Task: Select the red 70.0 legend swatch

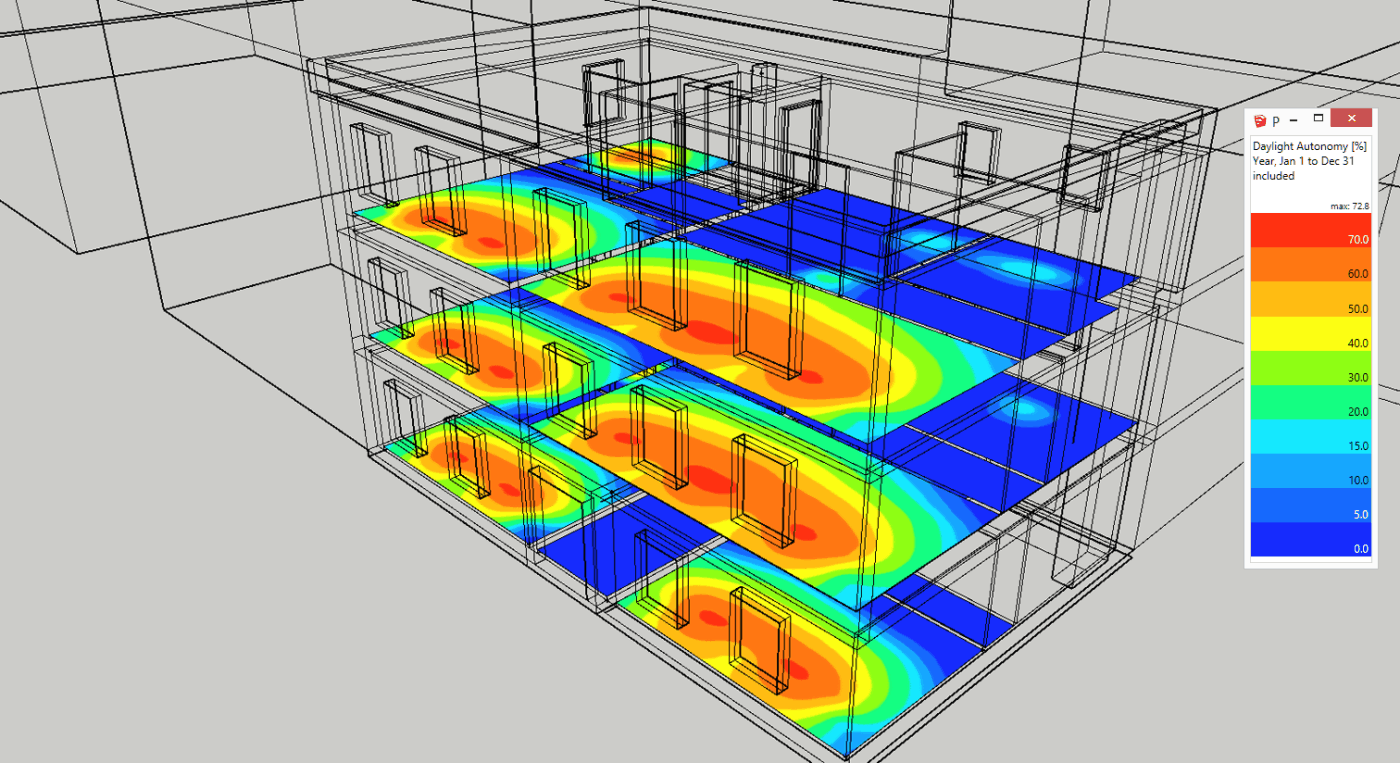Action: tap(1310, 230)
